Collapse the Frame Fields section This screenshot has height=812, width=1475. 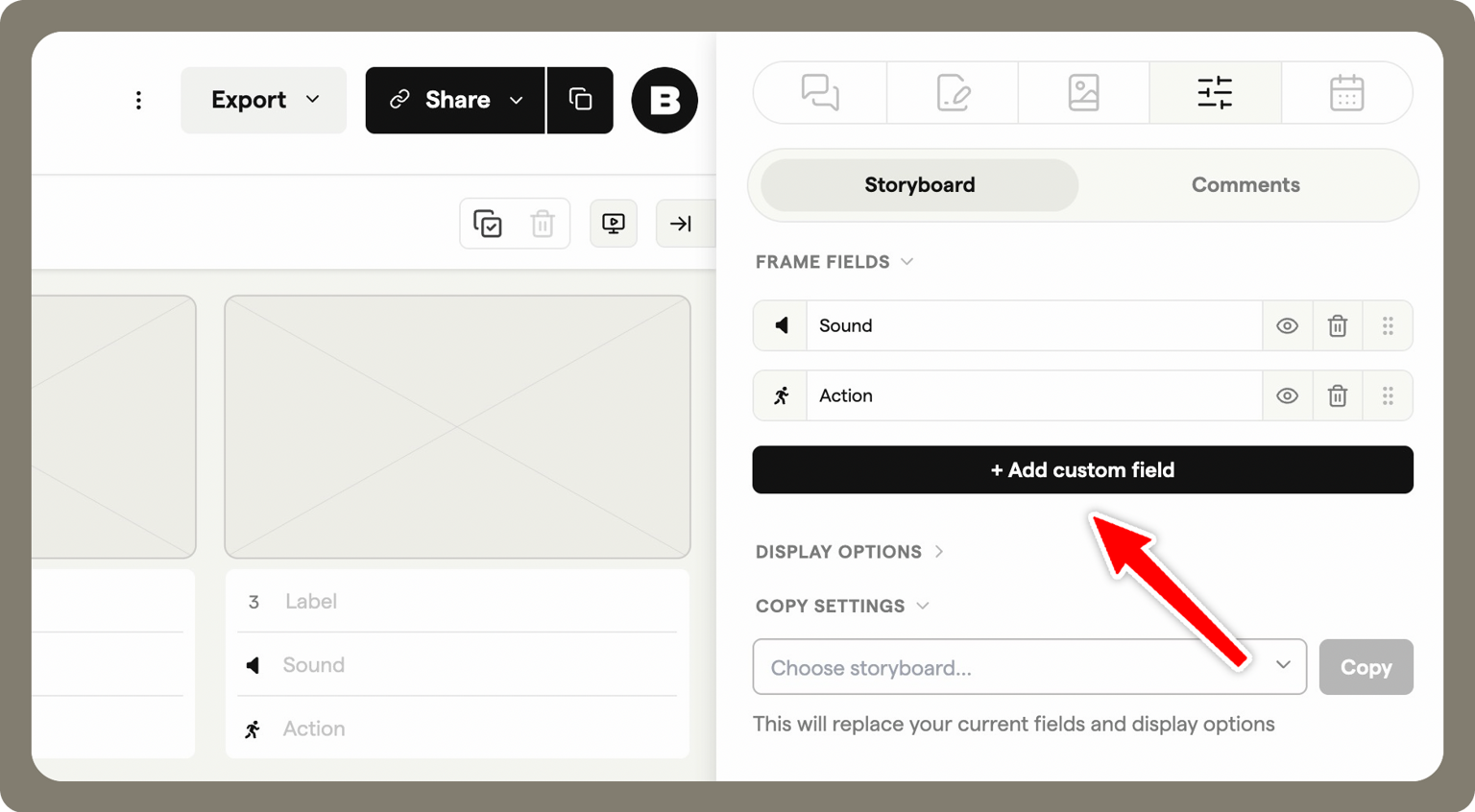pos(834,262)
